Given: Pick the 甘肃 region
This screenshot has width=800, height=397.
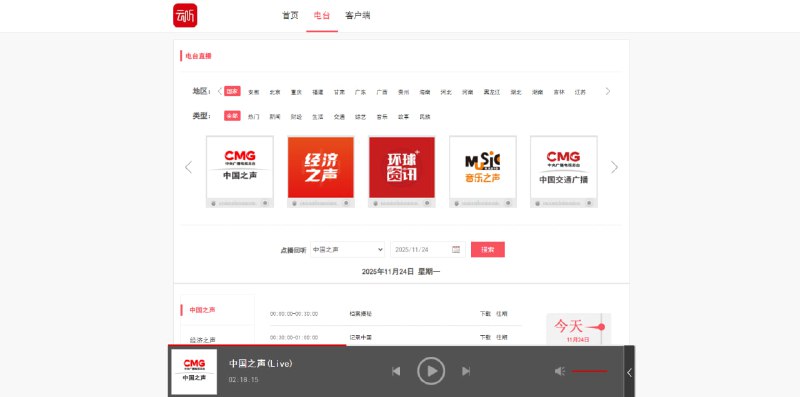Looking at the screenshot, I should pos(339,92).
